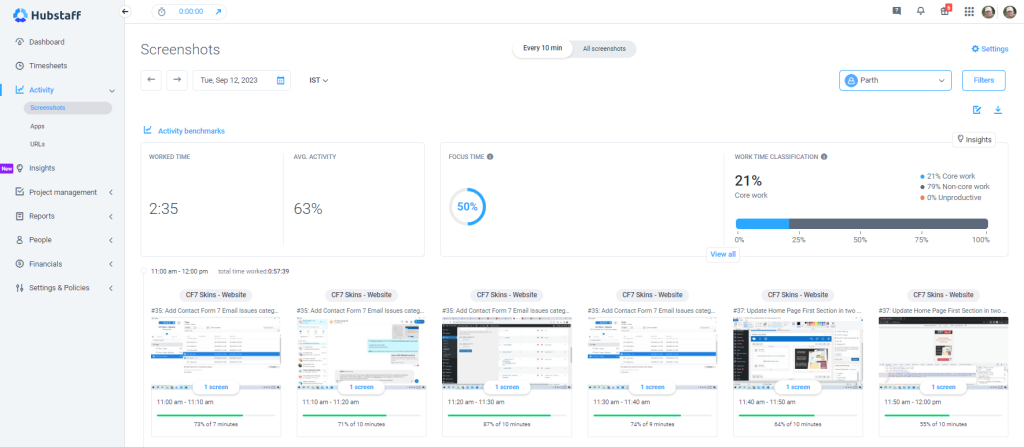Open the IST timezone dropdown

pyautogui.click(x=319, y=80)
